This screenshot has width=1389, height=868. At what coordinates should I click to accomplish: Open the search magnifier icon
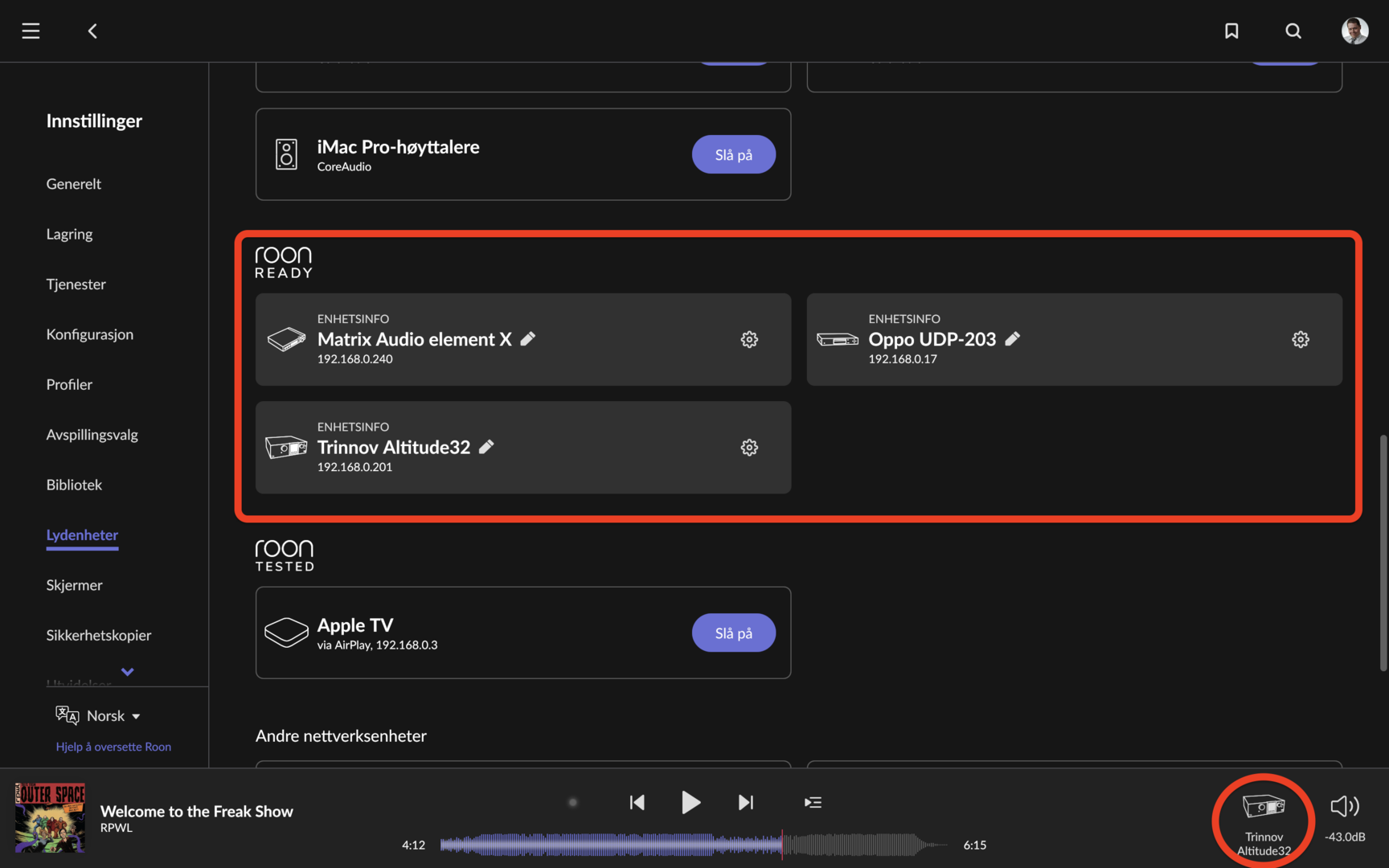(x=1293, y=31)
